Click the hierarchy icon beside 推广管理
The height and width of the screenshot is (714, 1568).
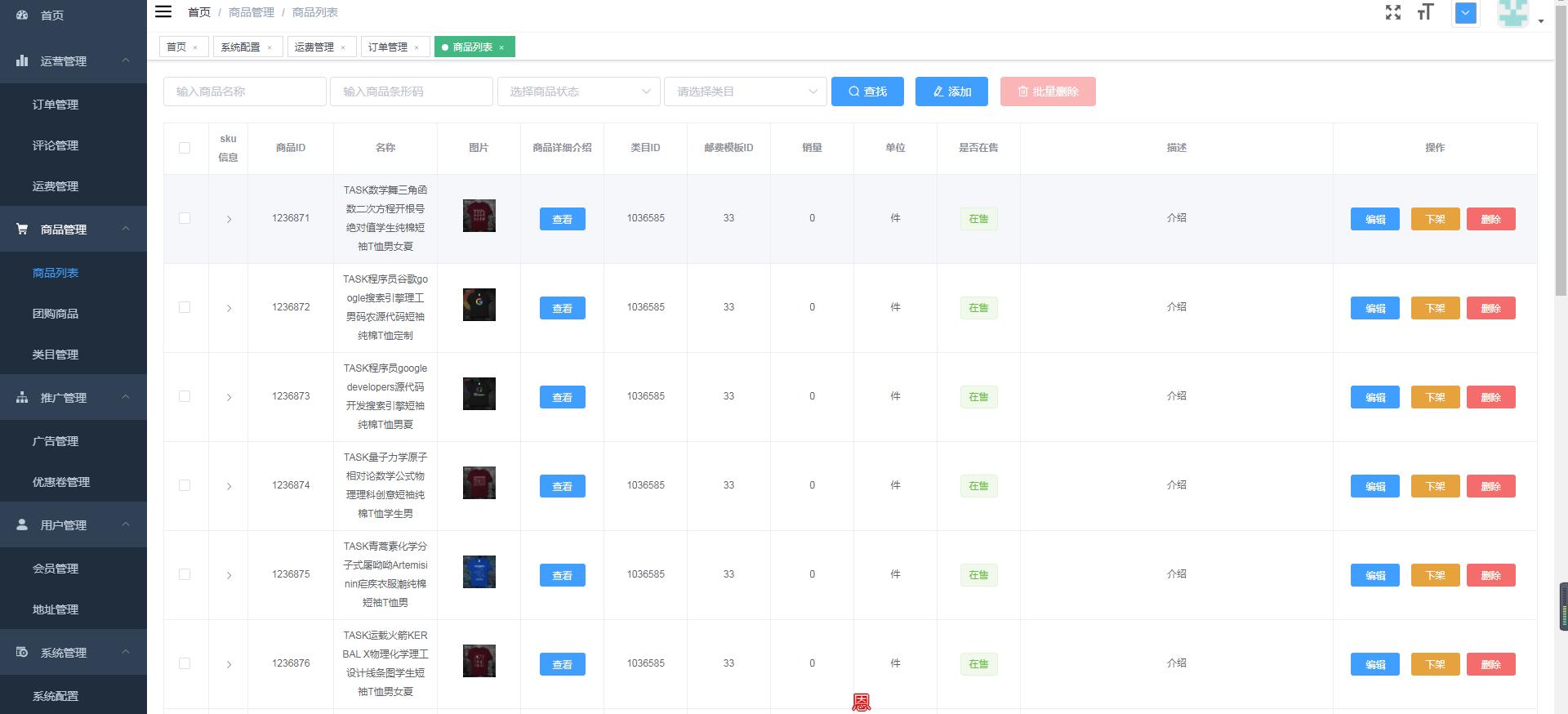(22, 397)
